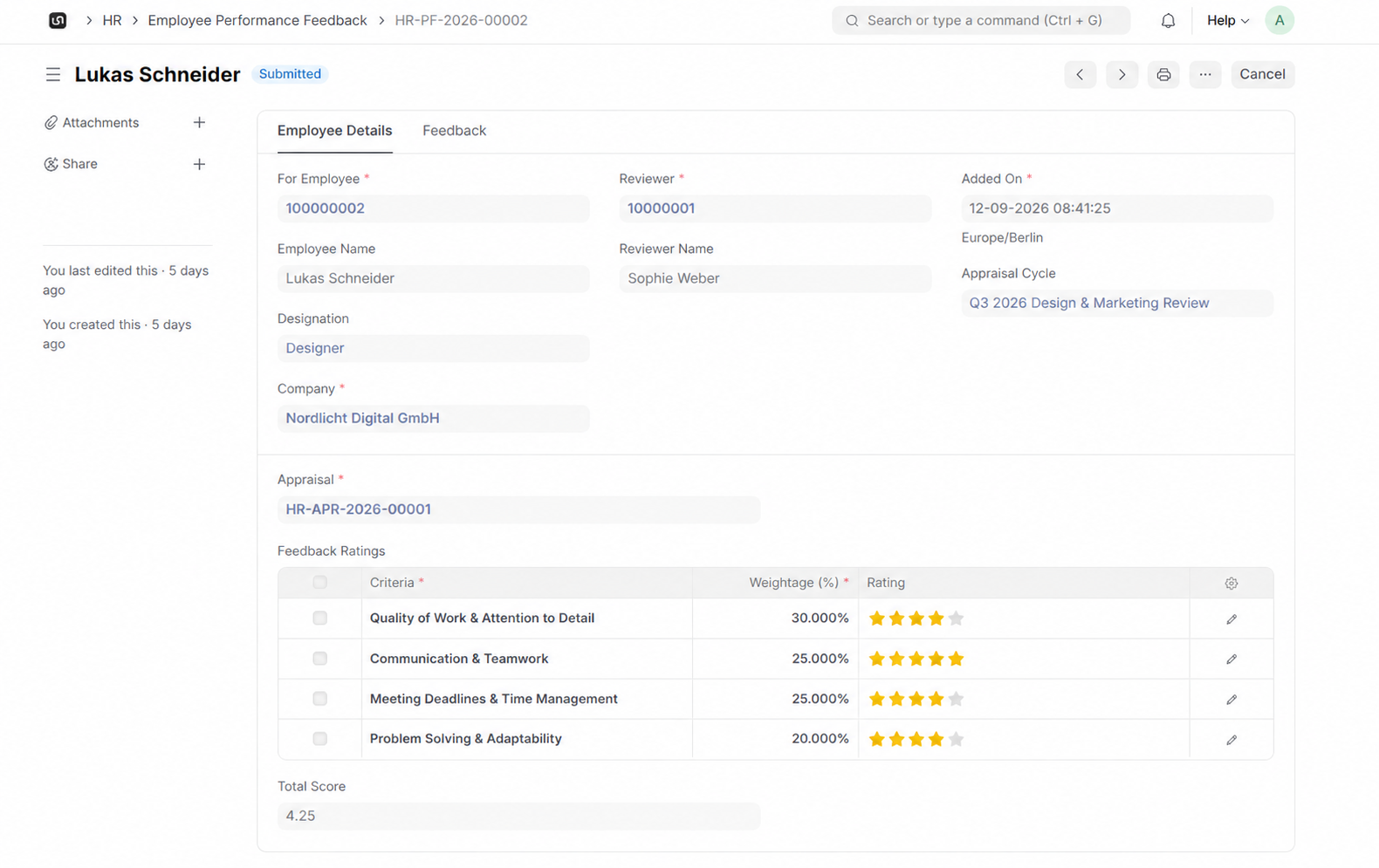Click the Total Score field 4.25
The image size is (1379, 868).
point(518,816)
